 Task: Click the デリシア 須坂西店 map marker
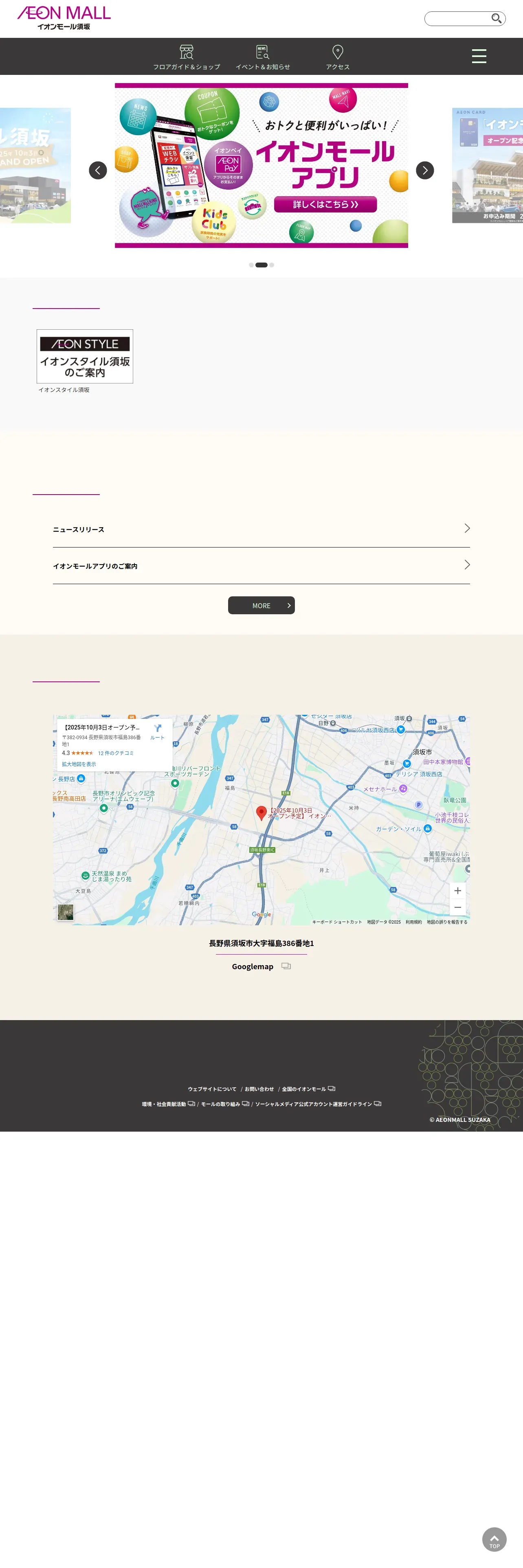[x=407, y=763]
